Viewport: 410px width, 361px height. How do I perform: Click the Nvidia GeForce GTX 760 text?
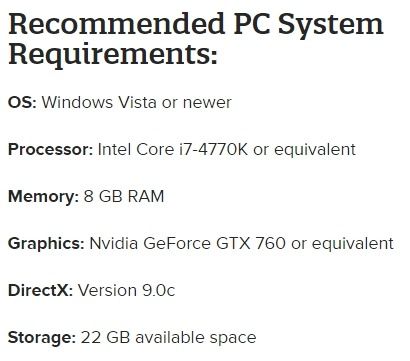pyautogui.click(x=187, y=243)
